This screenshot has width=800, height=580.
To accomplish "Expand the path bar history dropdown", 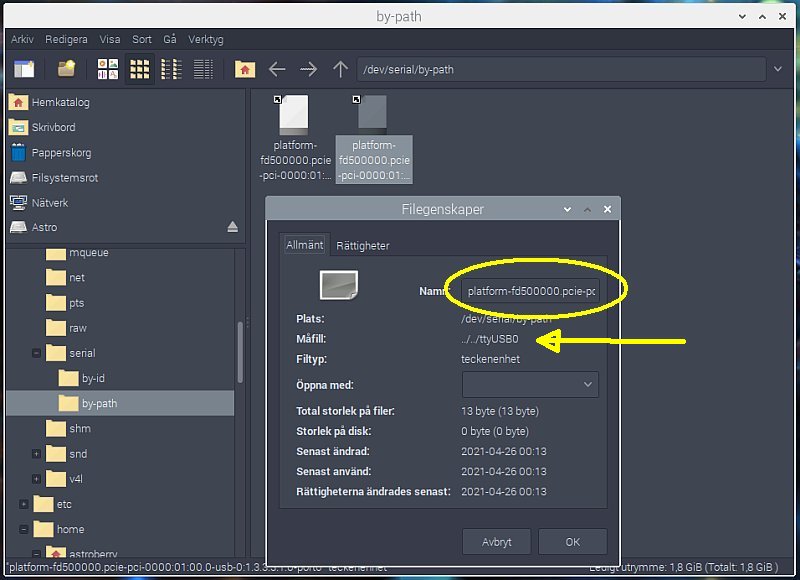I will (778, 69).
